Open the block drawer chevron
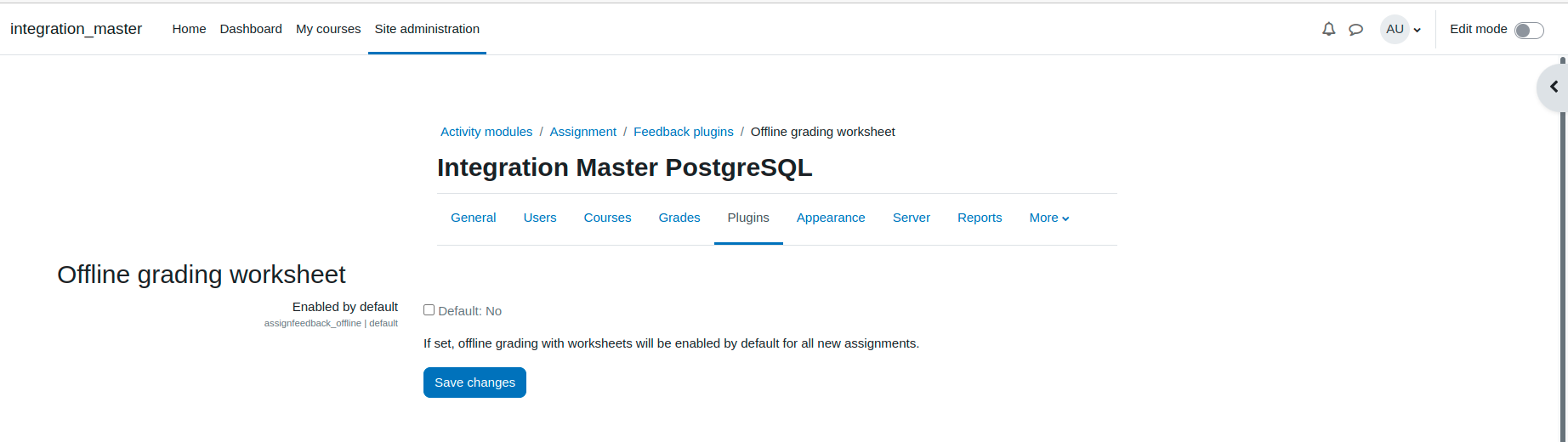This screenshot has height=442, width=1568. 1554,87
